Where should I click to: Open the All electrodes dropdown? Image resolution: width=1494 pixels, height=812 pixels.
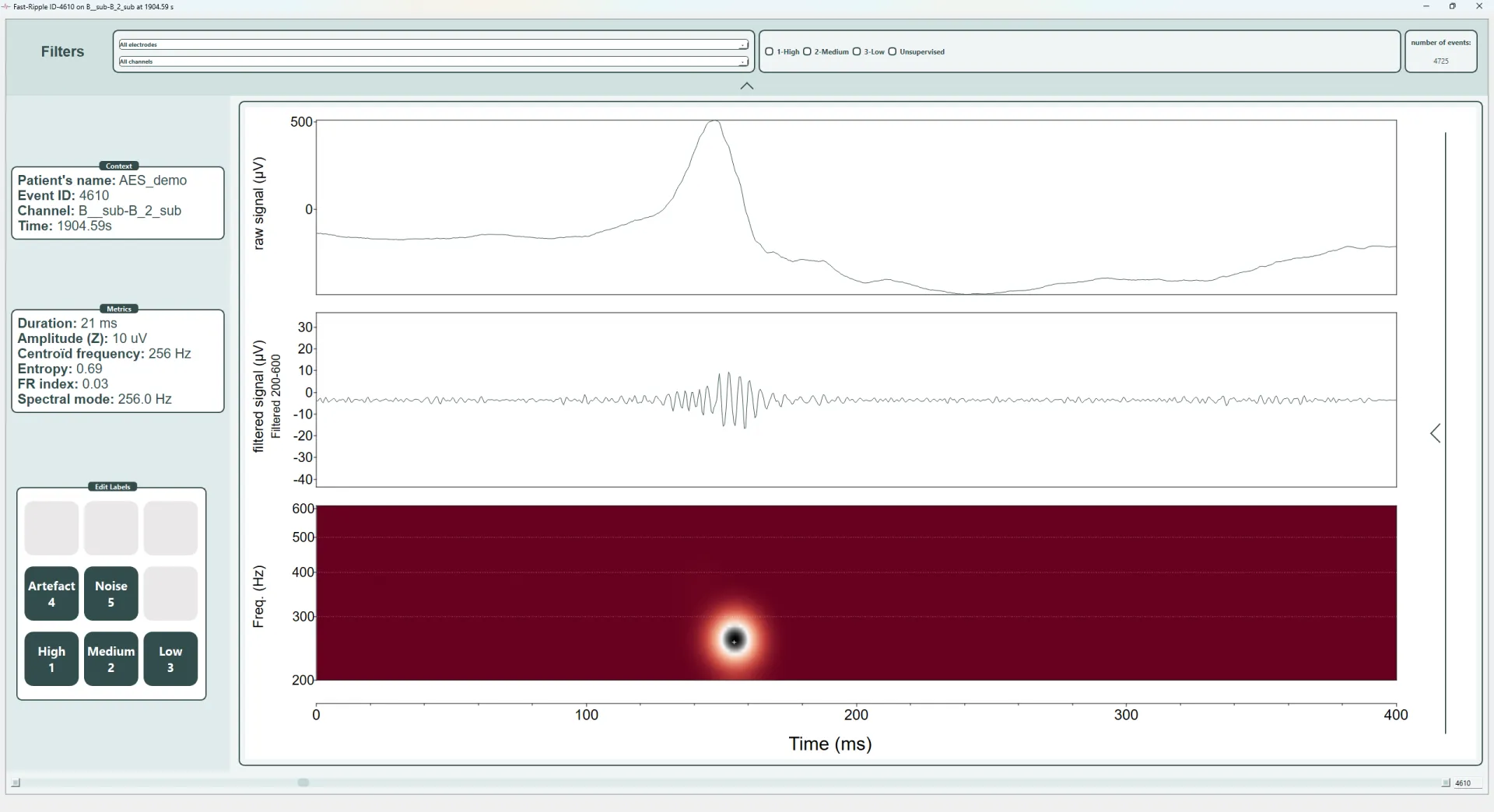(433, 45)
